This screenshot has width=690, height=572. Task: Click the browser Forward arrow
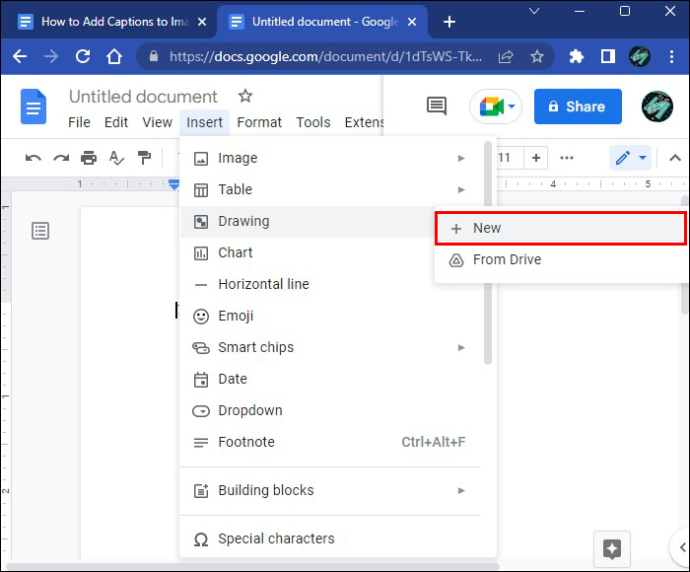(x=51, y=56)
